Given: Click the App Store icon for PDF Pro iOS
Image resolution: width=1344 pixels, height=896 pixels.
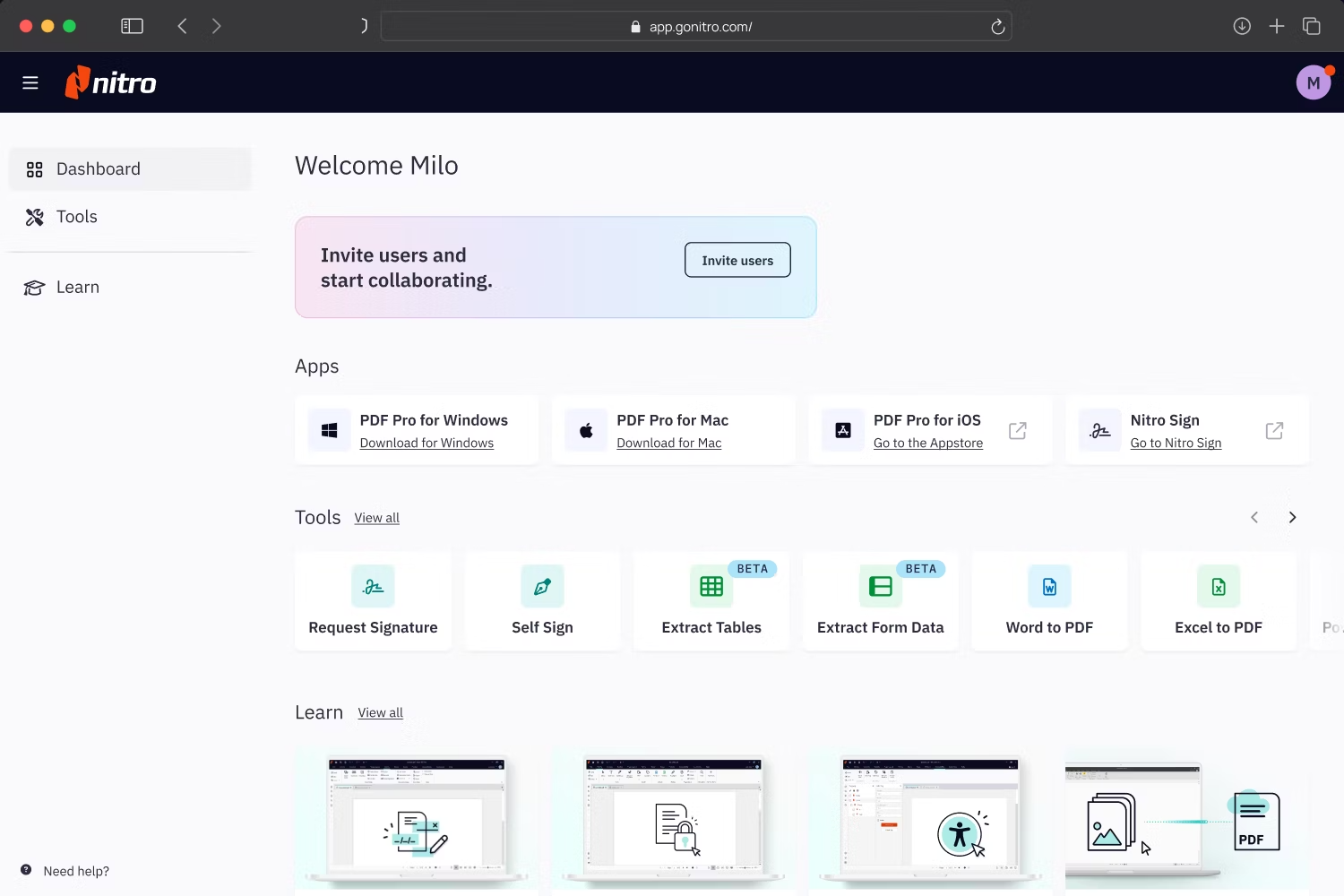Looking at the screenshot, I should coord(843,431).
